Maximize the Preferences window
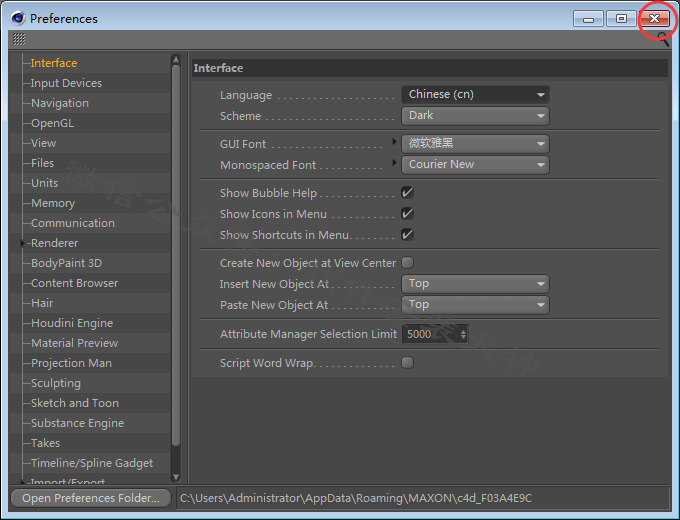Viewport: 680px width, 520px height. tap(621, 19)
